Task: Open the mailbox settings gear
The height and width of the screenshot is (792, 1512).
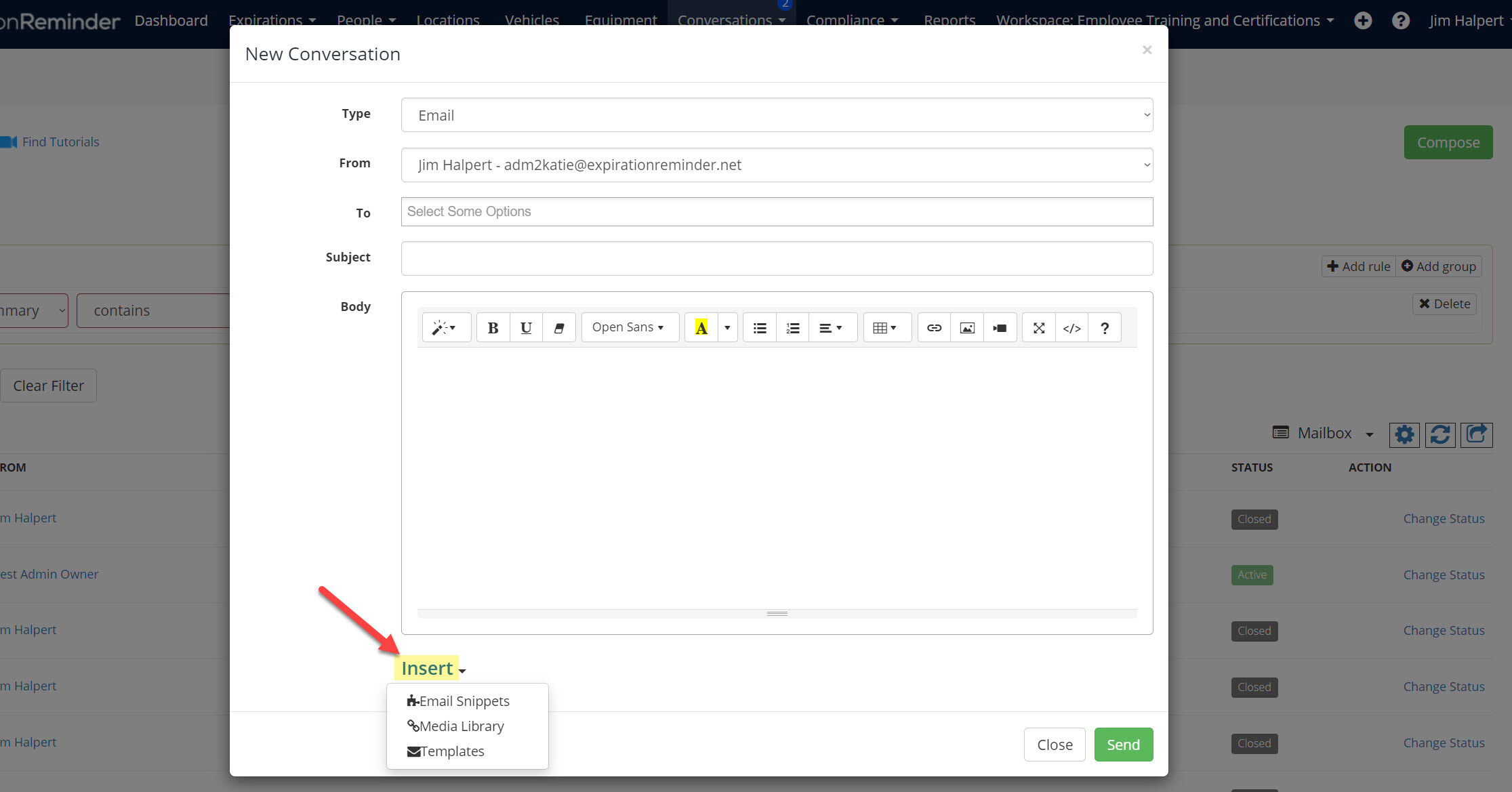Action: tap(1404, 435)
